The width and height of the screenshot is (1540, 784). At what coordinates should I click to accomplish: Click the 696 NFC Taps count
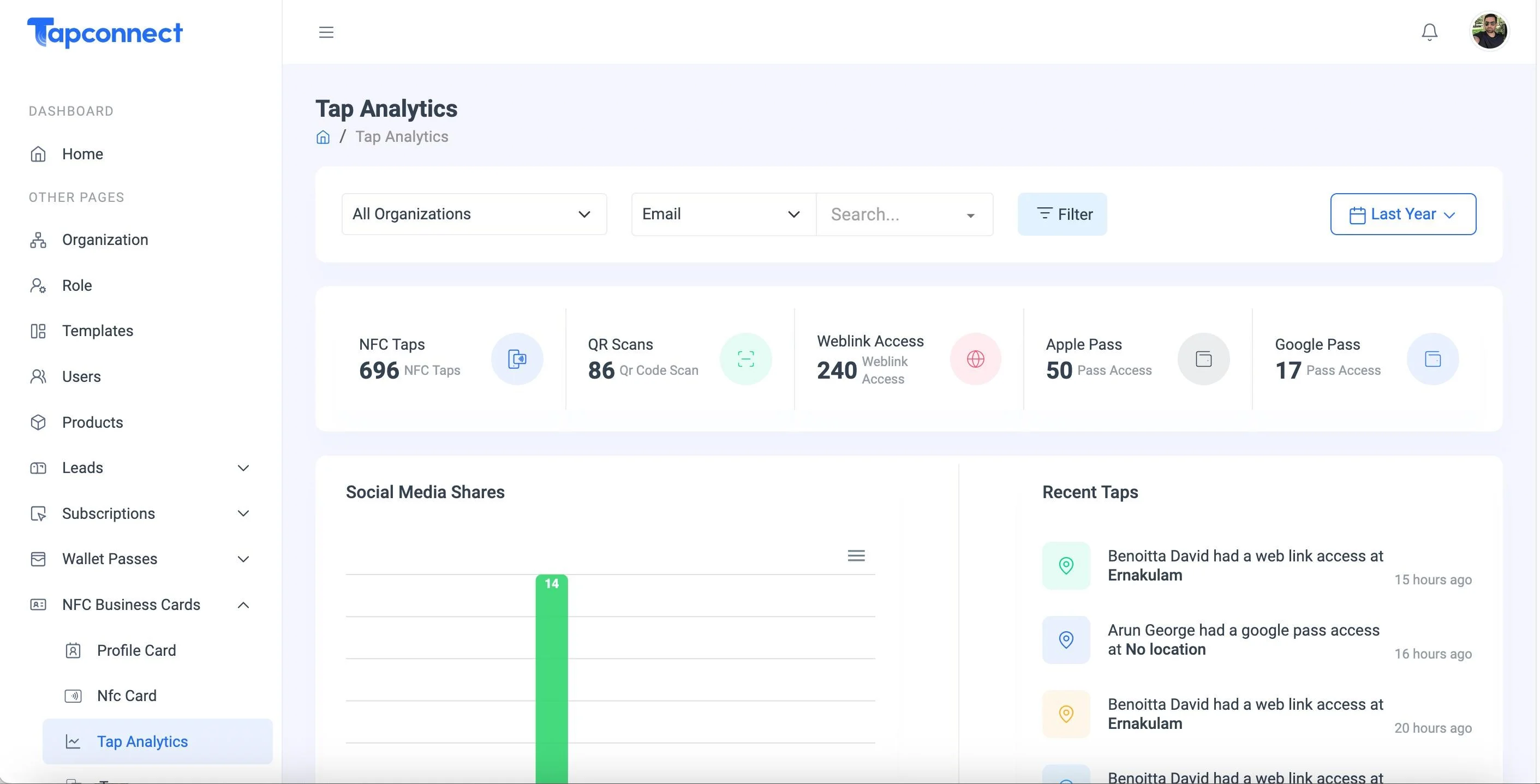[379, 370]
